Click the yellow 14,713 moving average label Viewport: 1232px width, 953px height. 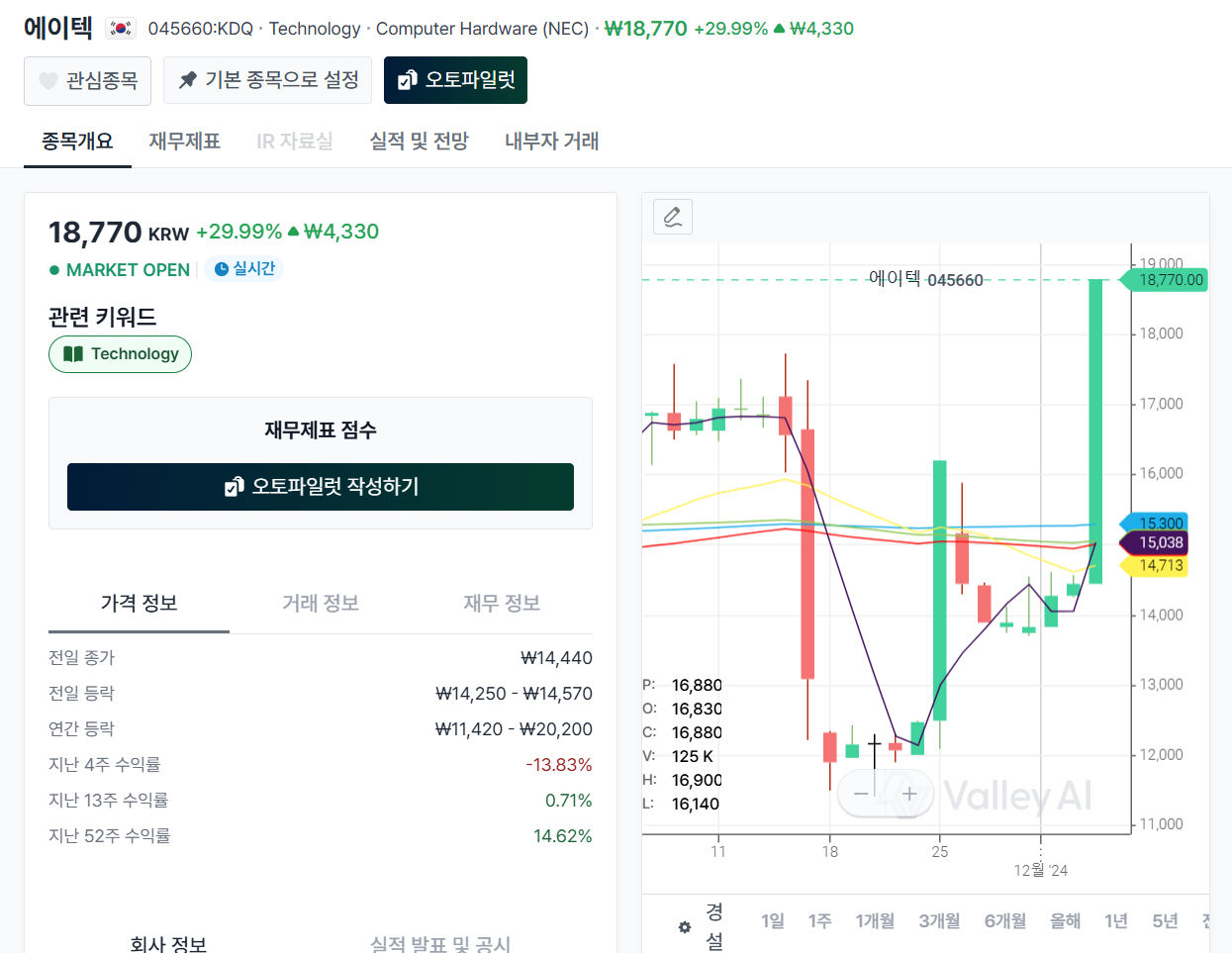coord(1160,566)
